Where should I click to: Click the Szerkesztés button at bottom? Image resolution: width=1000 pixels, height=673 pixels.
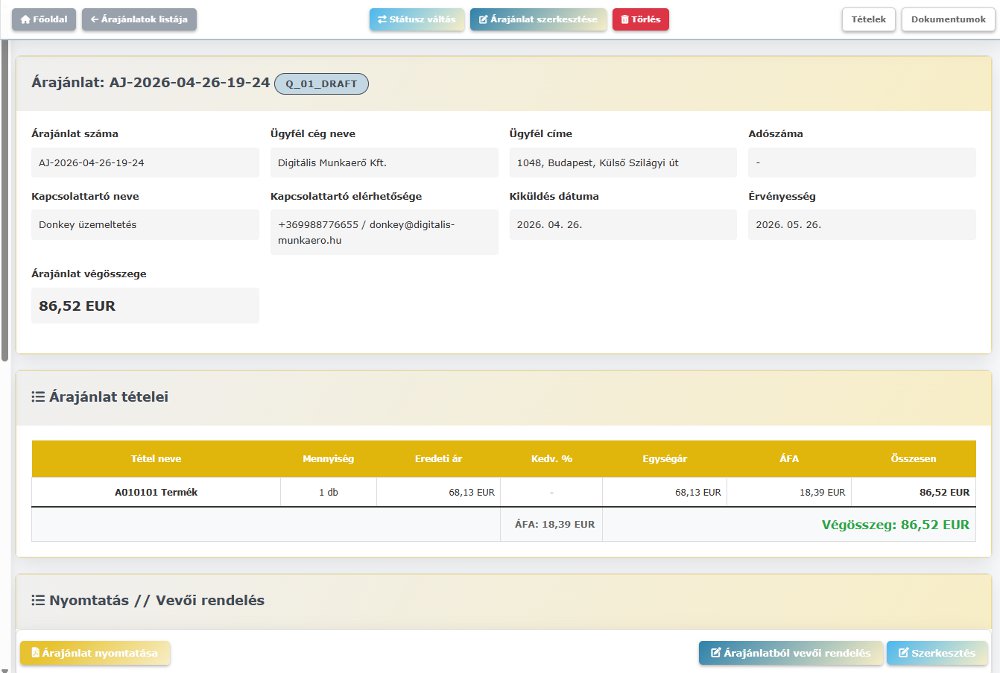[937, 653]
